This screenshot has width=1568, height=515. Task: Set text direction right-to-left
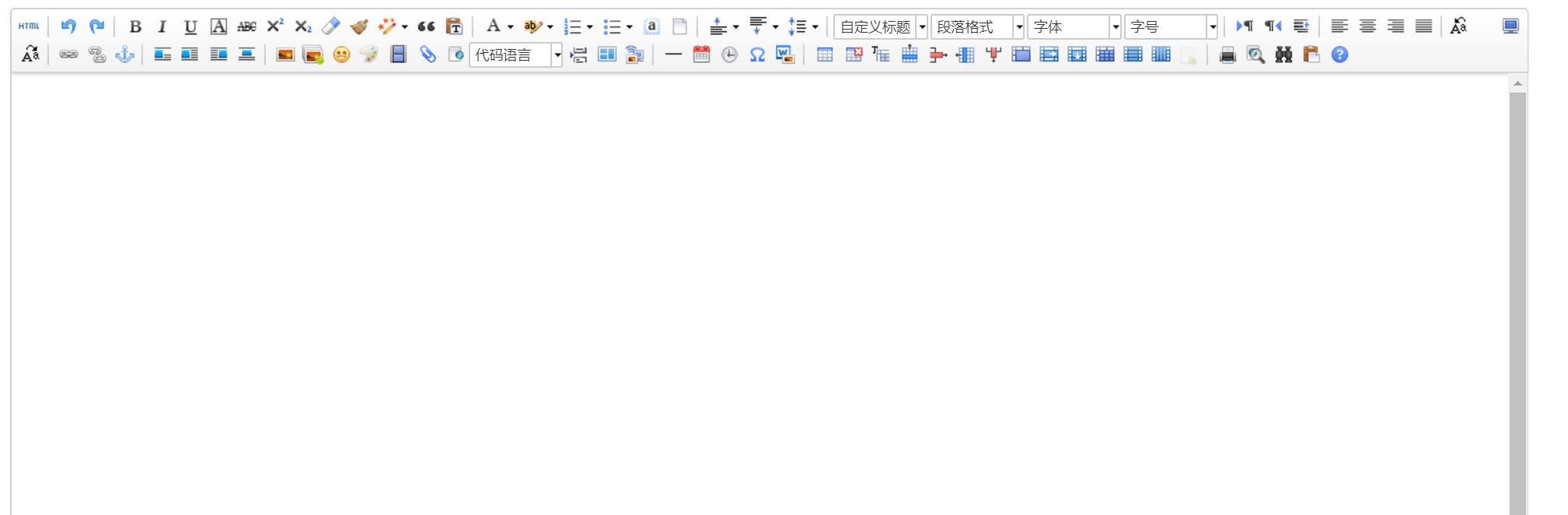(1273, 26)
